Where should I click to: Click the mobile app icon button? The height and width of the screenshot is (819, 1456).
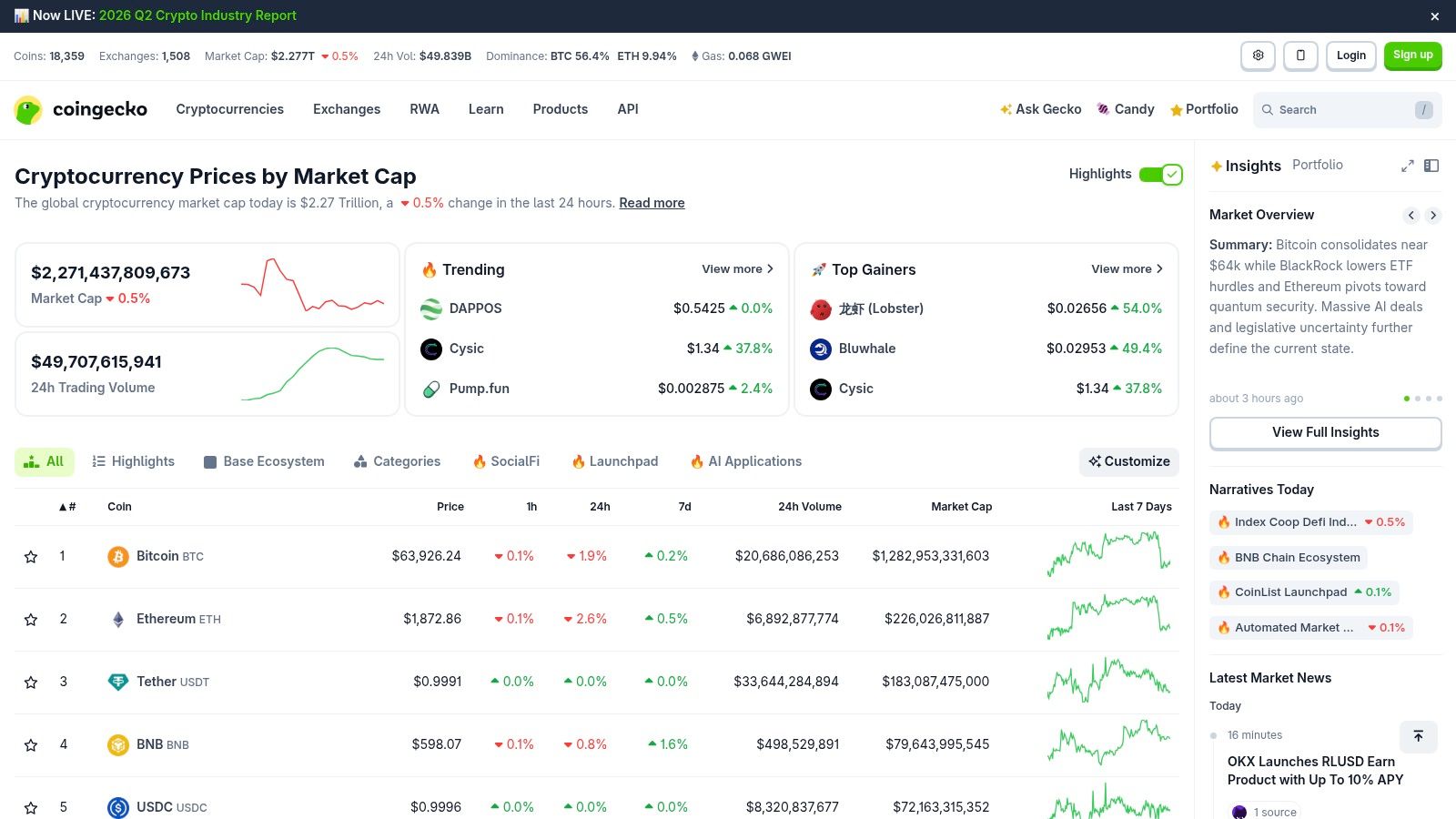(1300, 56)
